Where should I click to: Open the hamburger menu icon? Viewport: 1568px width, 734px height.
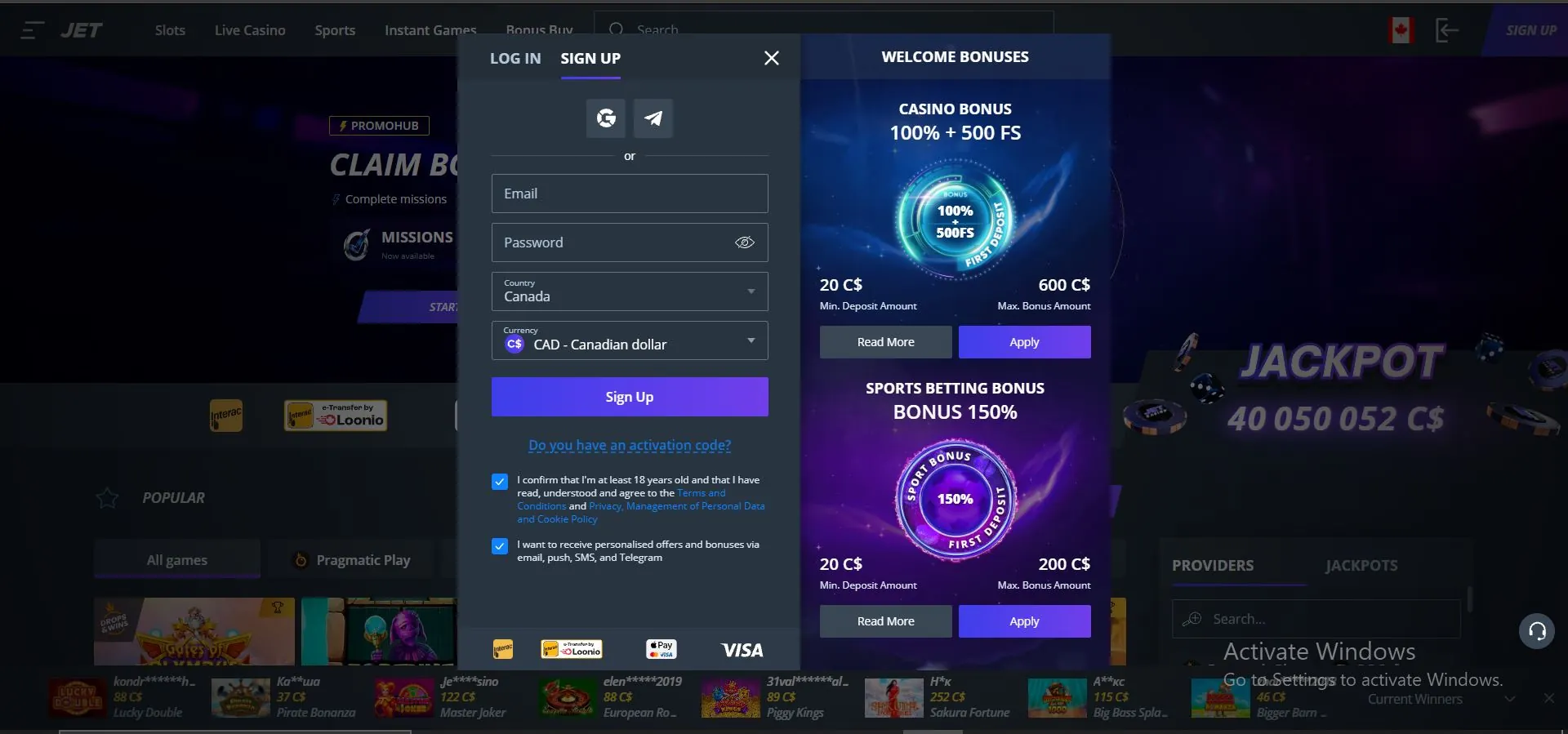33,30
